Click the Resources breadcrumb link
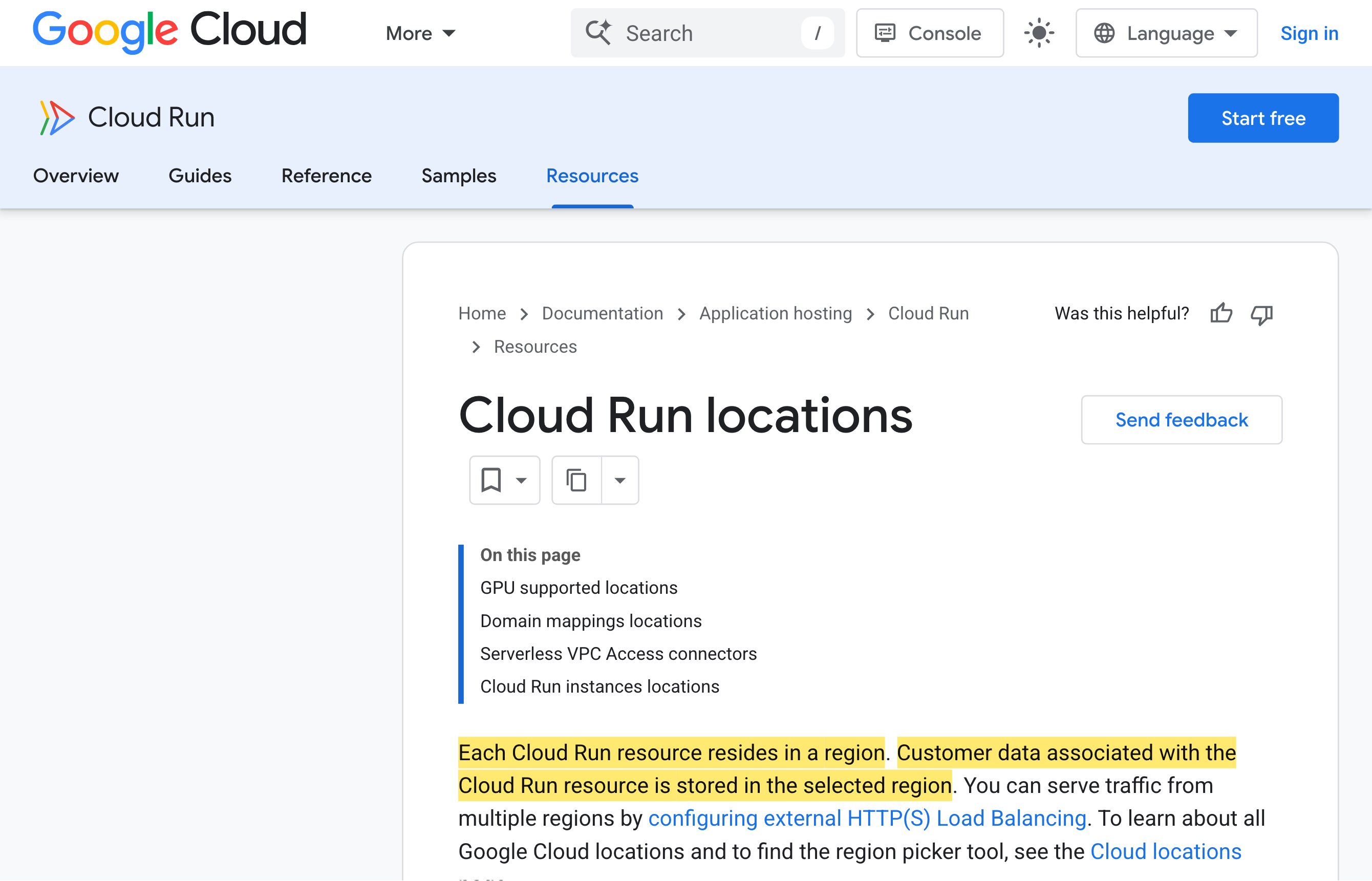This screenshot has width=1372, height=881. pos(535,347)
